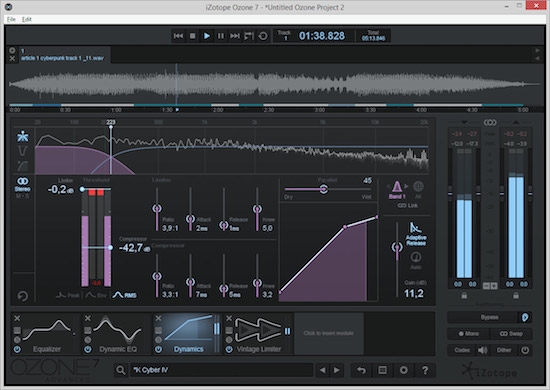
Task: Select the All bands globe icon
Action: point(418,189)
